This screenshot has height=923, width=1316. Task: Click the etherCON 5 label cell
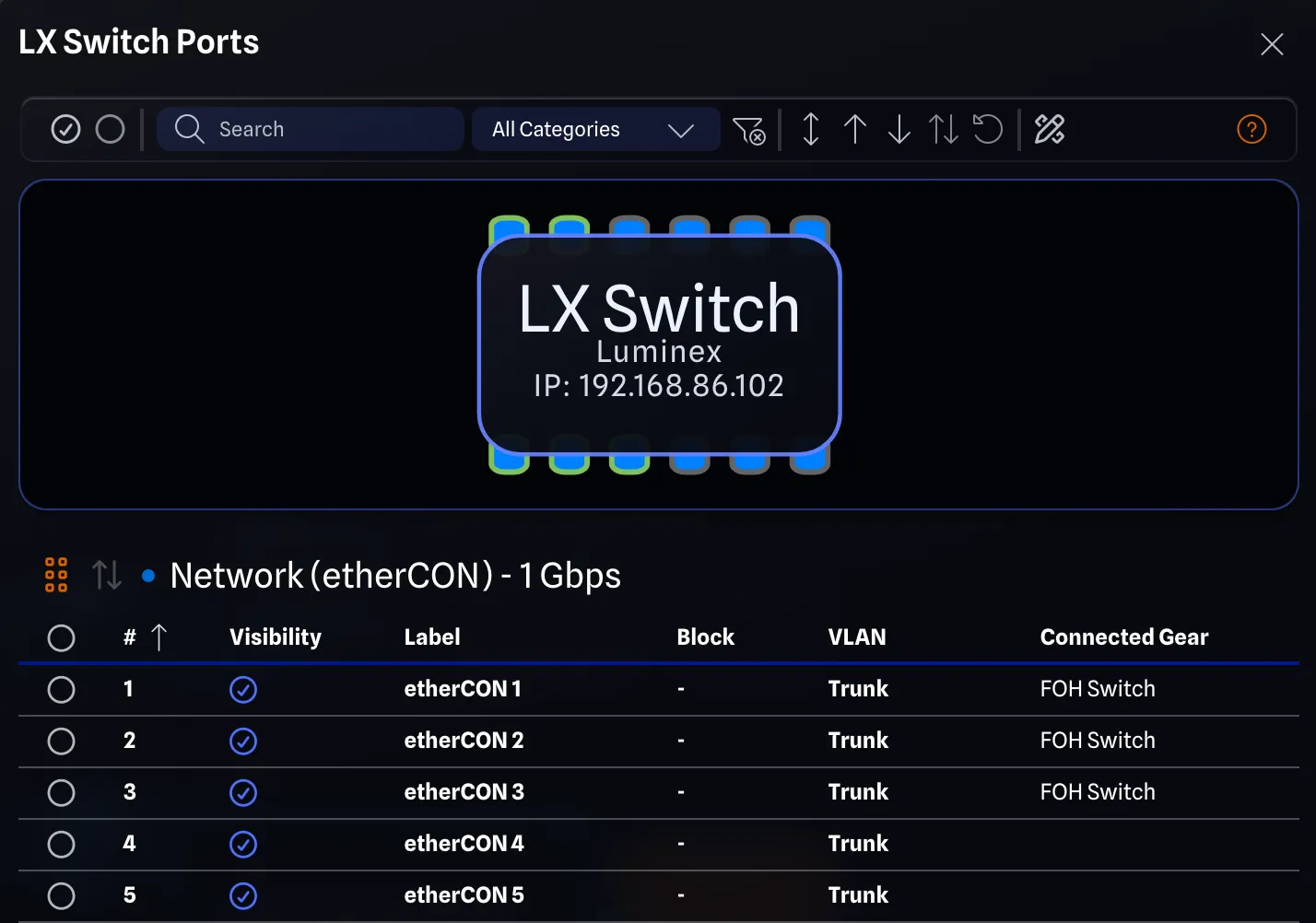pos(464,894)
